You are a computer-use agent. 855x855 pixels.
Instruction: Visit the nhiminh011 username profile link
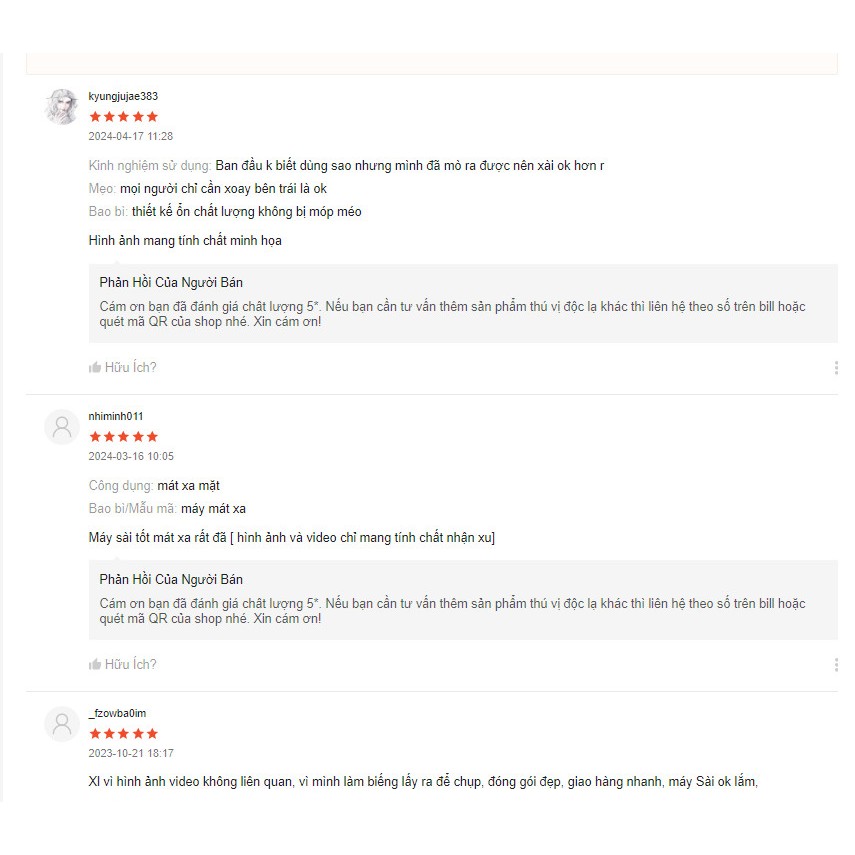click(116, 416)
